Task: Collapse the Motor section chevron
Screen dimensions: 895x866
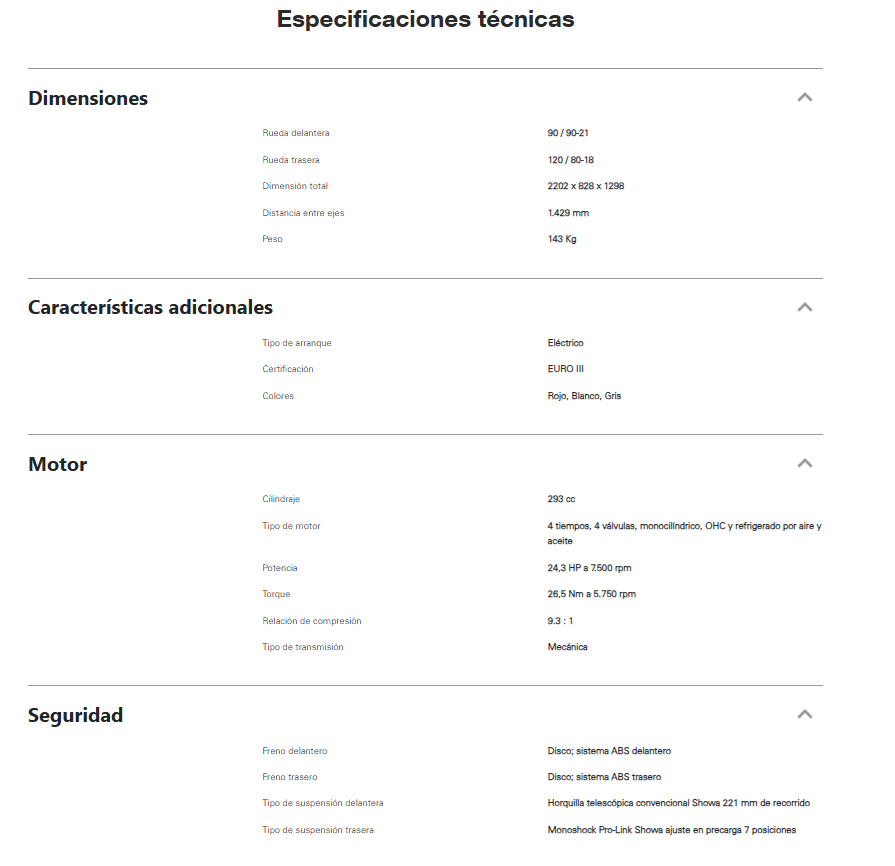Action: 804,464
